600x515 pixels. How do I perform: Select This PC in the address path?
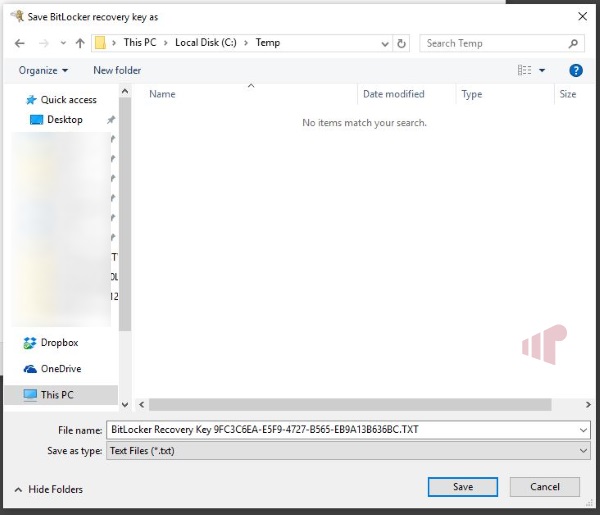[140, 42]
